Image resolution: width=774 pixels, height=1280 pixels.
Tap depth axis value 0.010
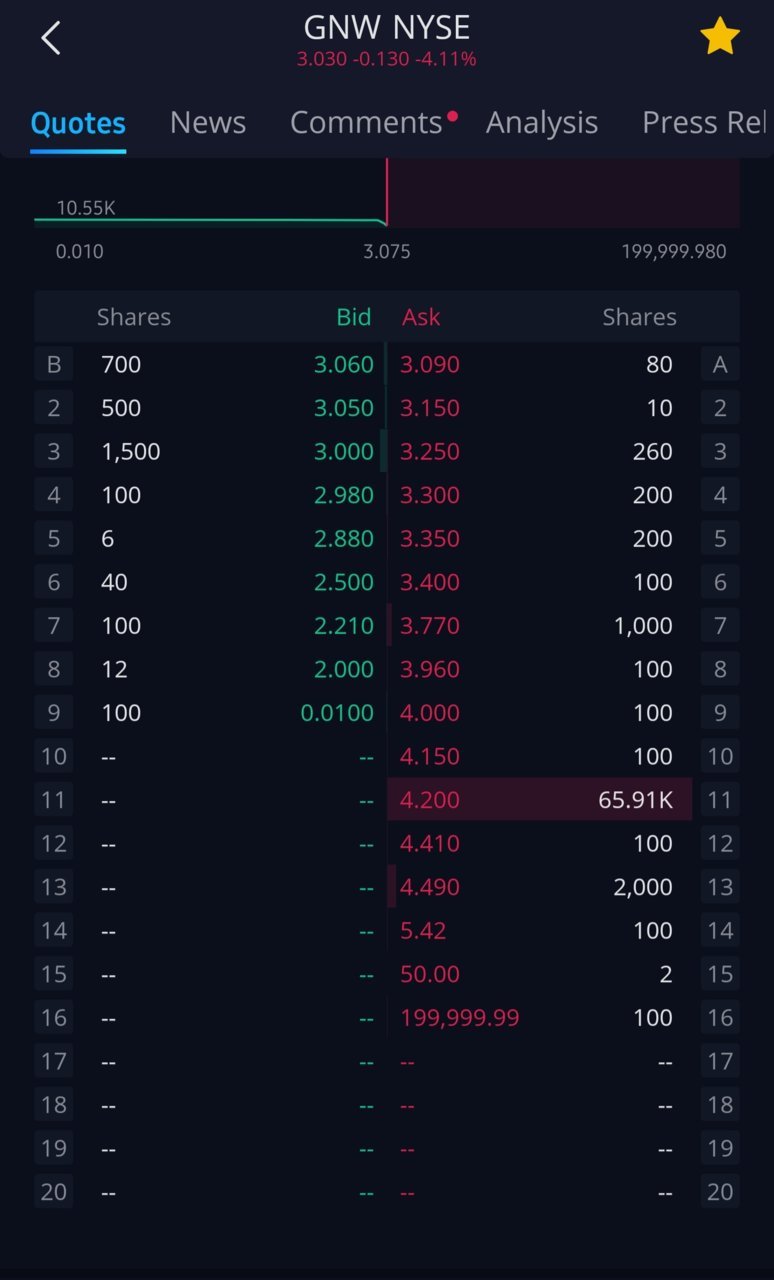(80, 251)
